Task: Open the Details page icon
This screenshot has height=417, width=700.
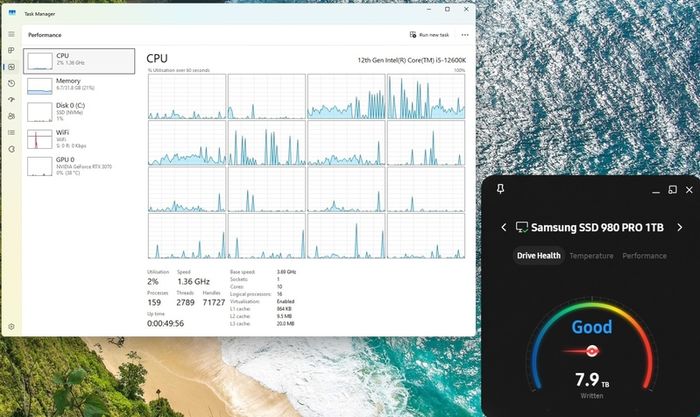Action: (x=12, y=133)
